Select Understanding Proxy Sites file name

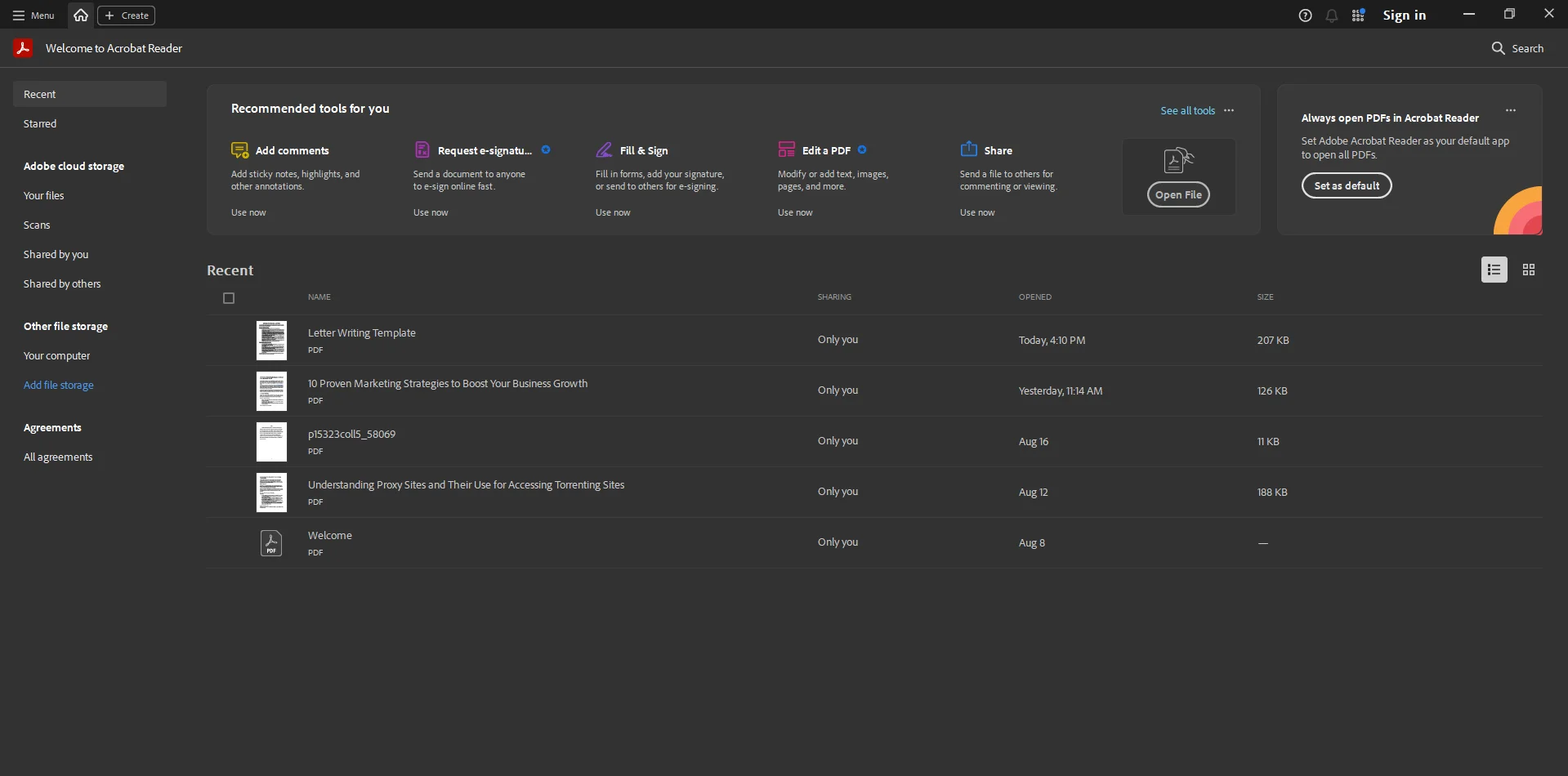pos(466,485)
